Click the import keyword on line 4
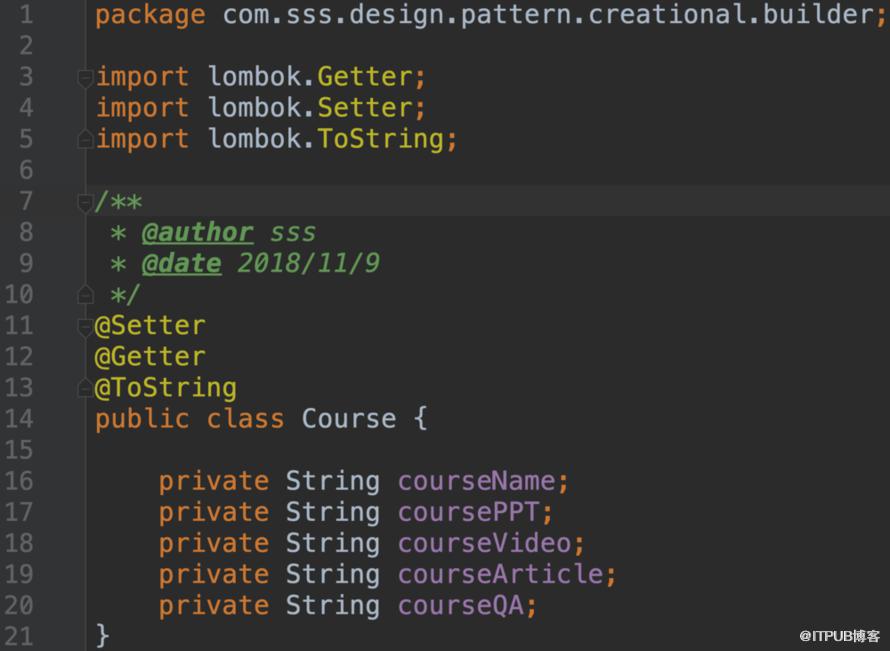The image size is (890, 651). click(x=142, y=108)
